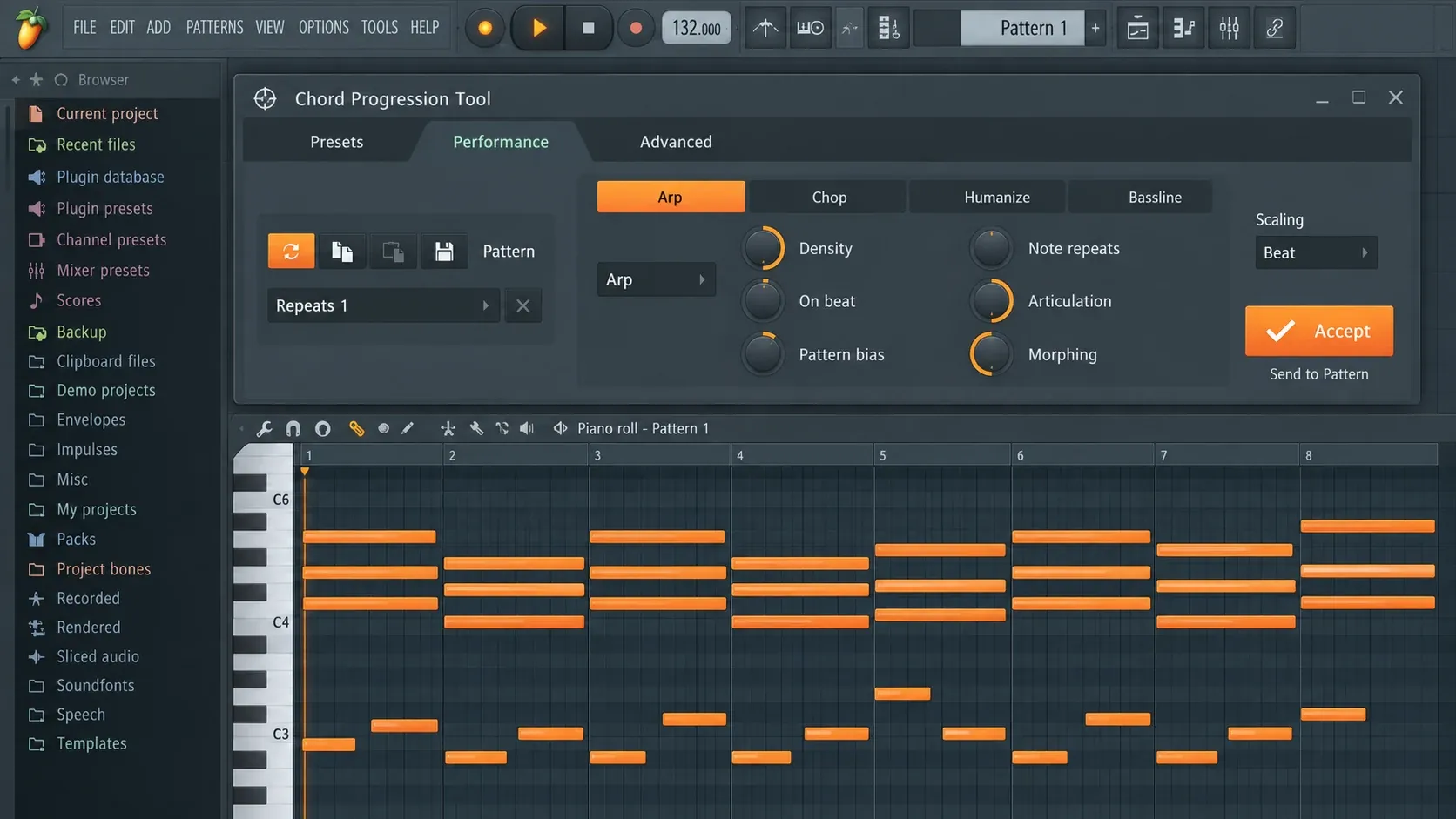The height and width of the screenshot is (819, 1456).
Task: Click the paste pattern icon
Action: (393, 252)
